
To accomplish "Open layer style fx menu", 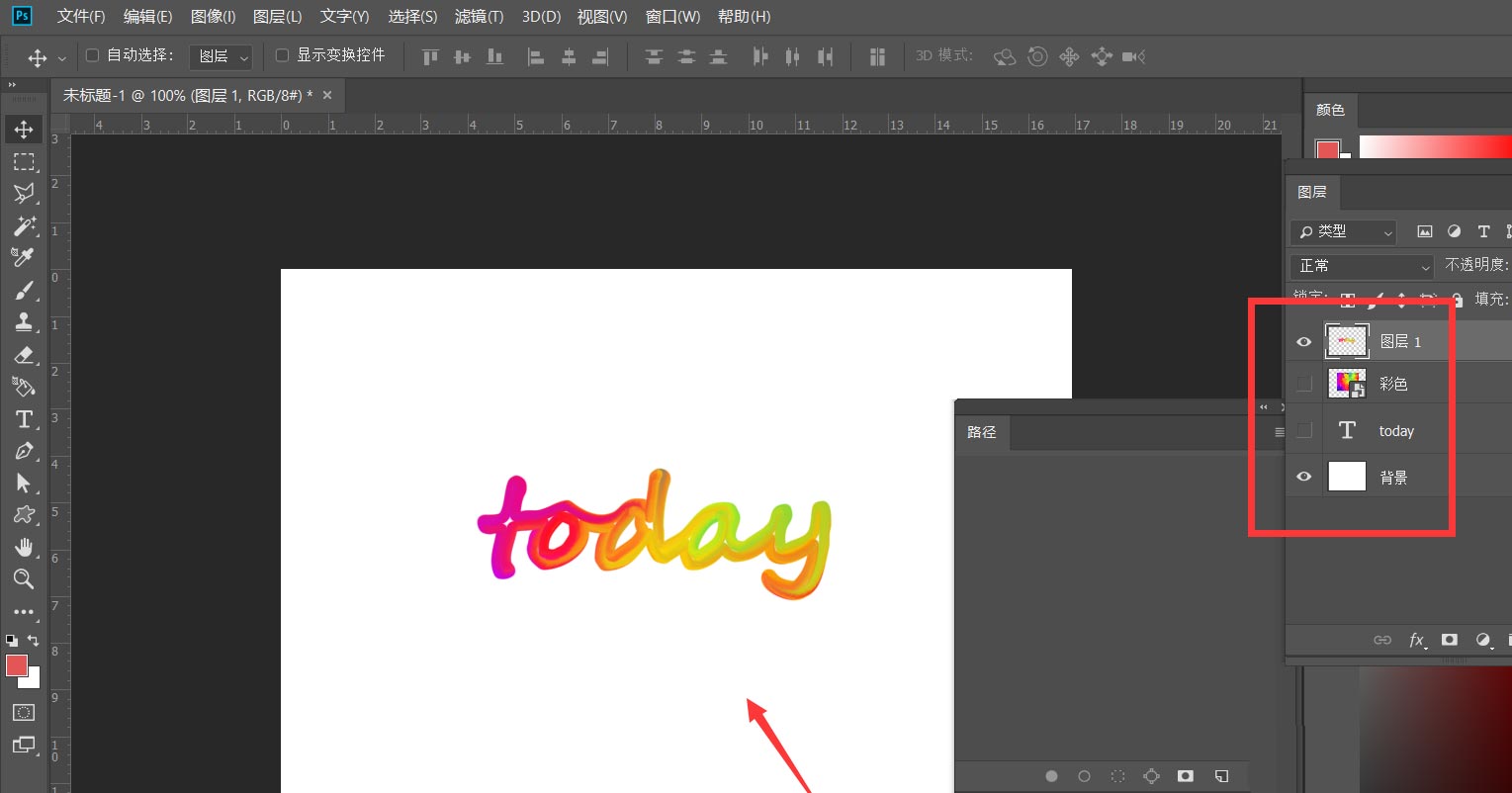I will (x=1417, y=640).
